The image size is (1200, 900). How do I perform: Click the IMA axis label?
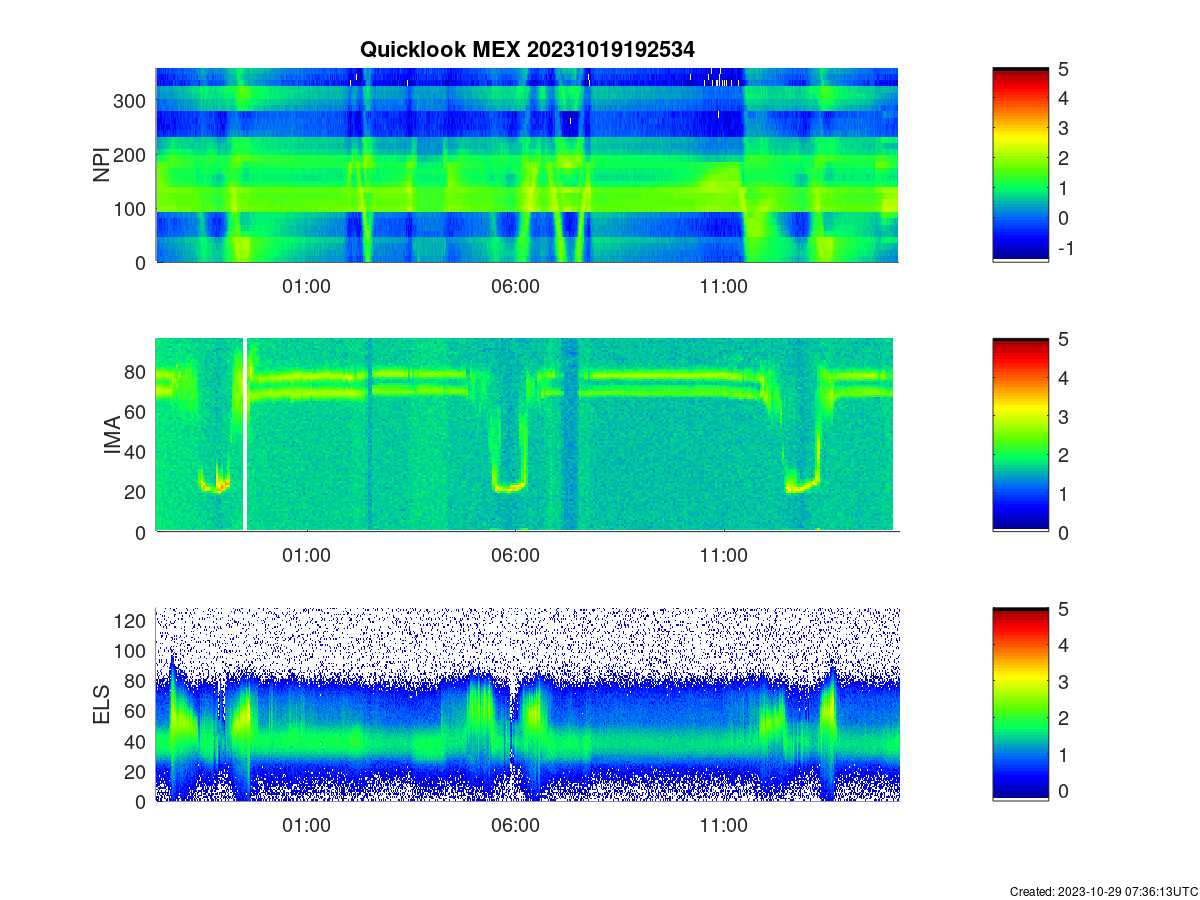[x=113, y=436]
